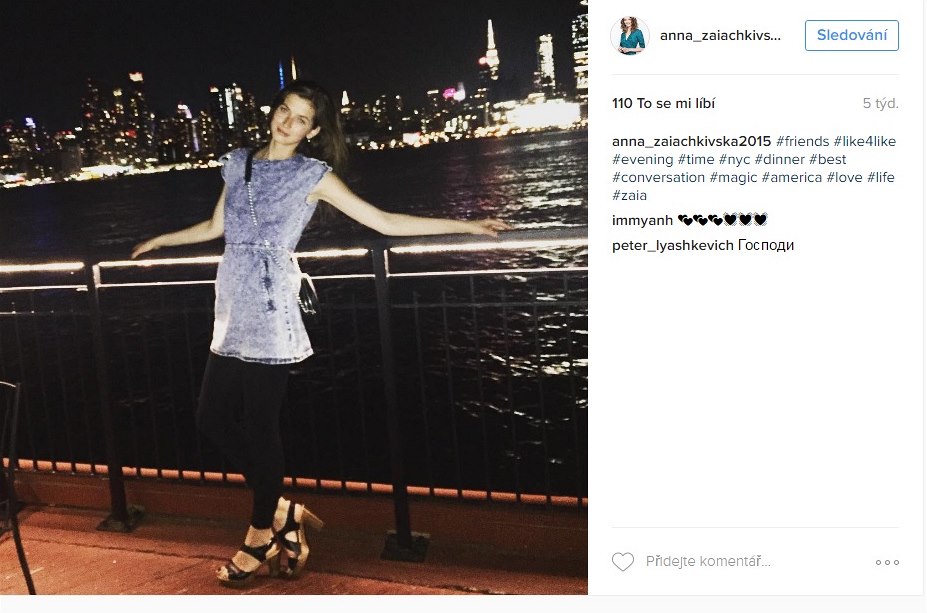View the peter_lyashkevich commenter profile

[x=673, y=245]
